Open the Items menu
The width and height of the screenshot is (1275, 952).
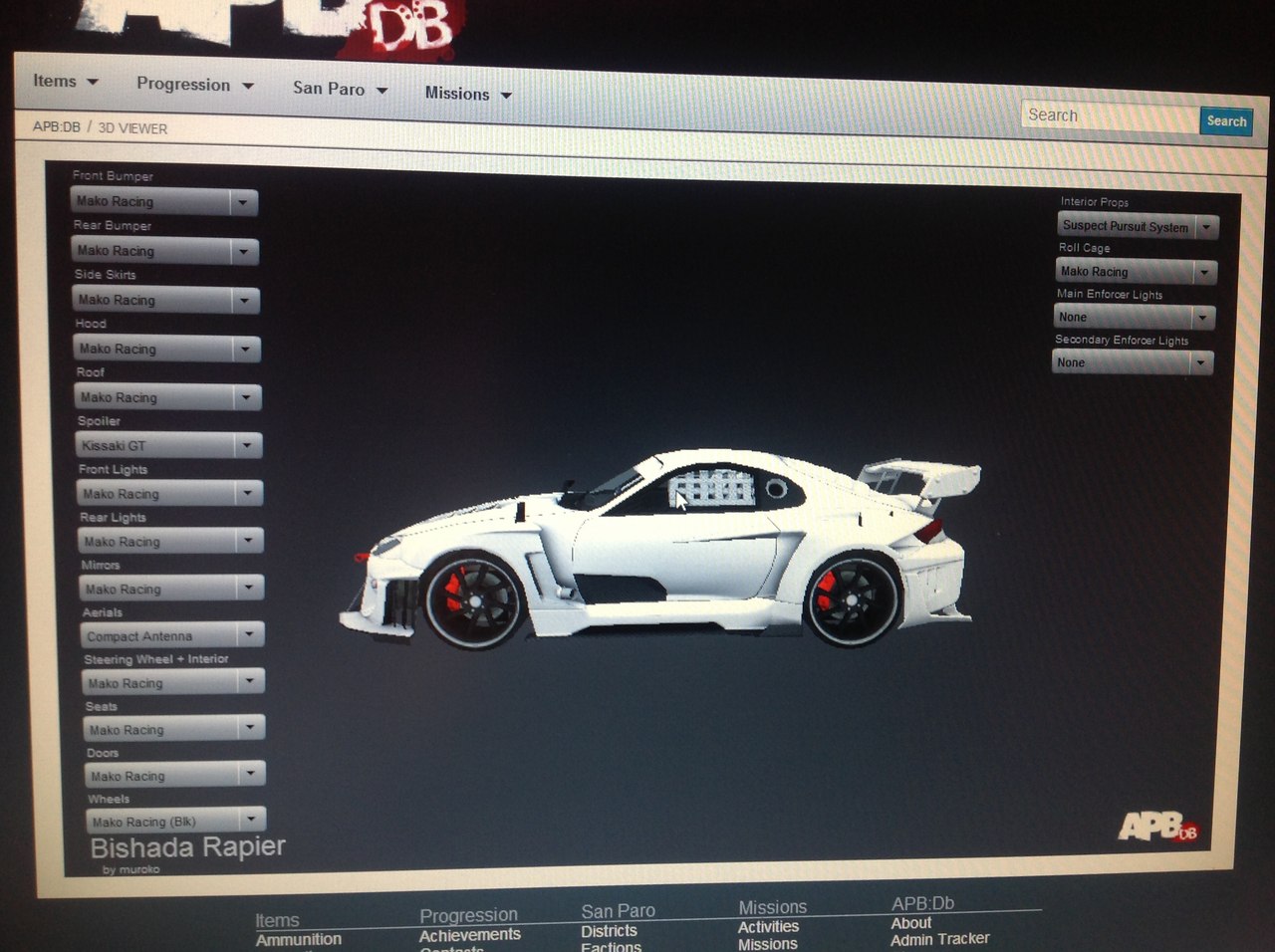click(x=65, y=82)
